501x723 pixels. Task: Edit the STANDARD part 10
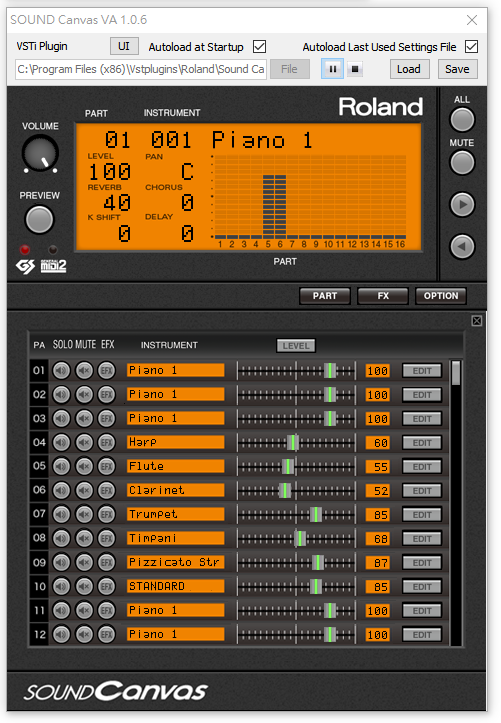[422, 587]
